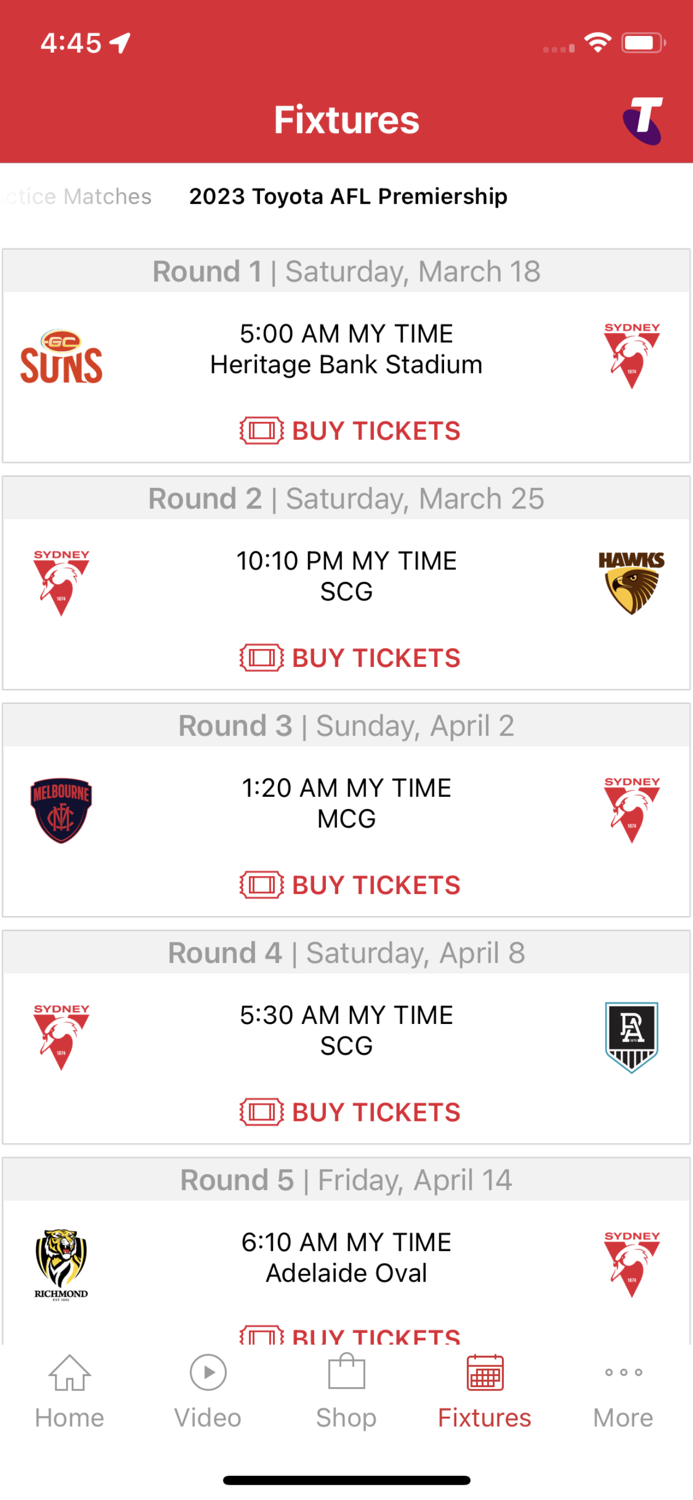This screenshot has width=693, height=1500.
Task: Open the Home tab icon
Action: [x=68, y=1372]
